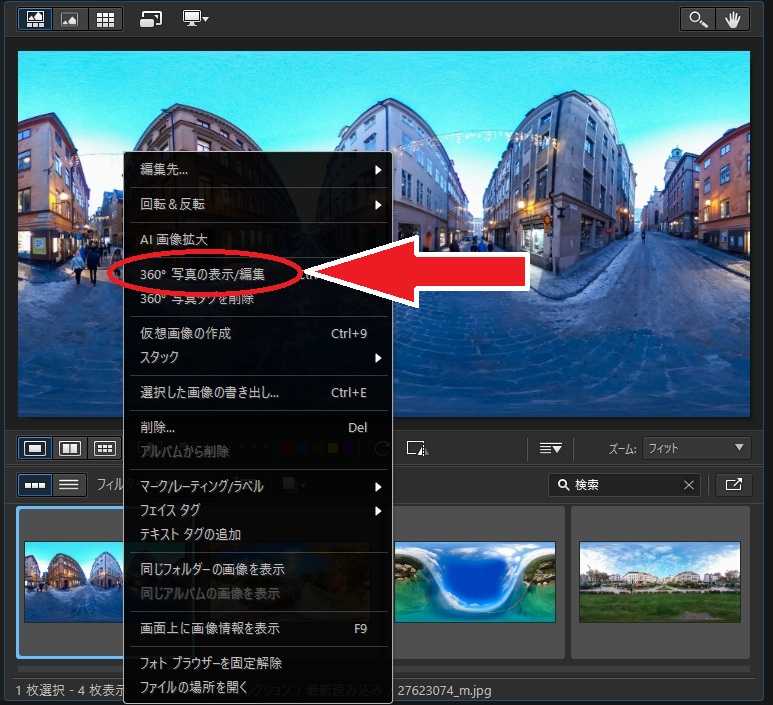
Task: Choose テキスト タグの追加 entry
Action: coord(258,534)
